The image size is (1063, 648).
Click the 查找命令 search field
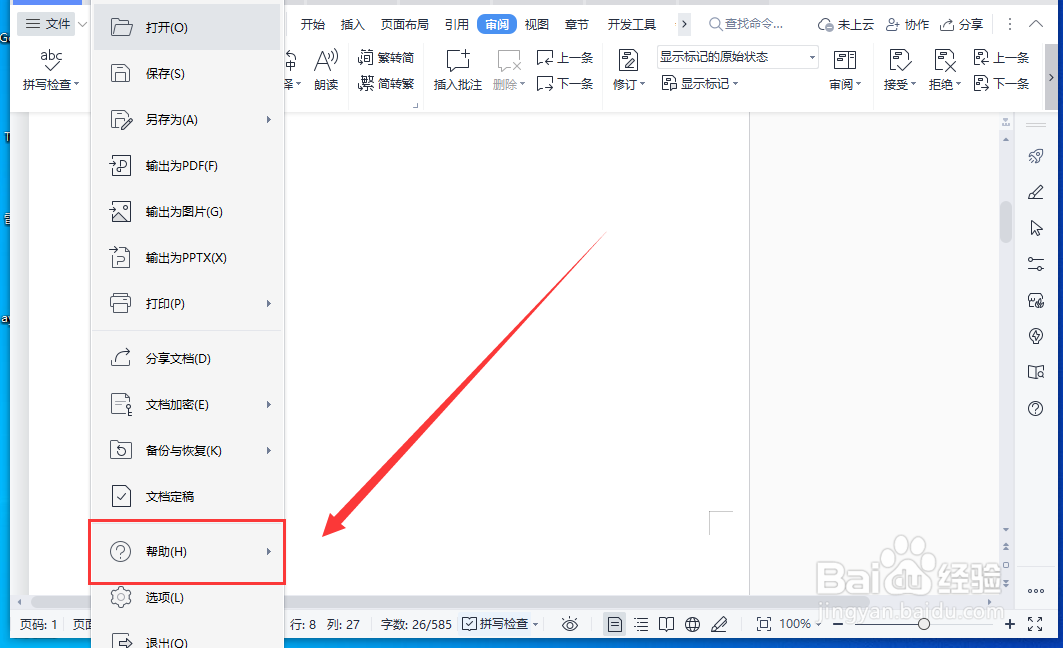pyautogui.click(x=746, y=24)
